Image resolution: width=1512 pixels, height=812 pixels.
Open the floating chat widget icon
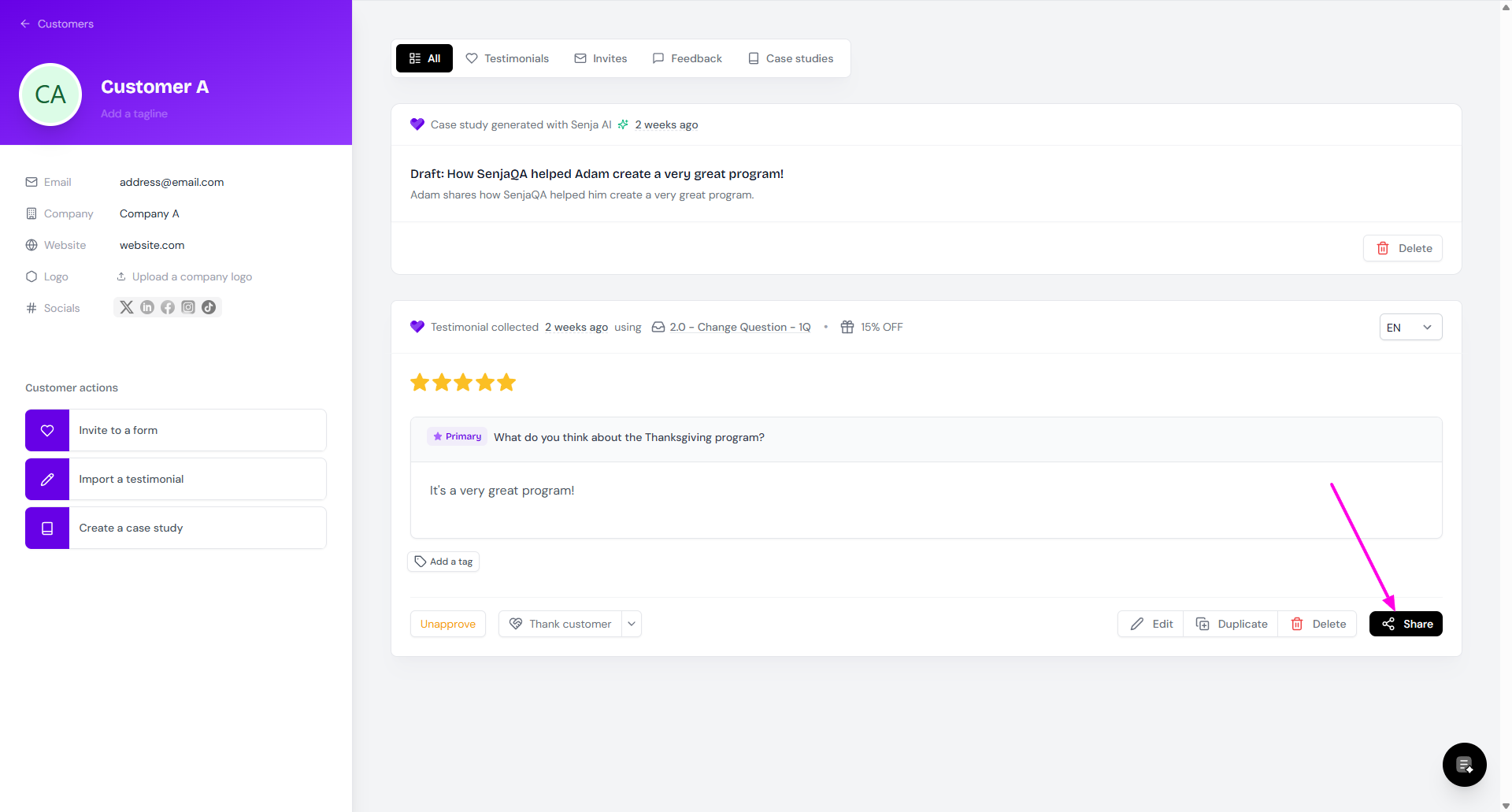1464,764
